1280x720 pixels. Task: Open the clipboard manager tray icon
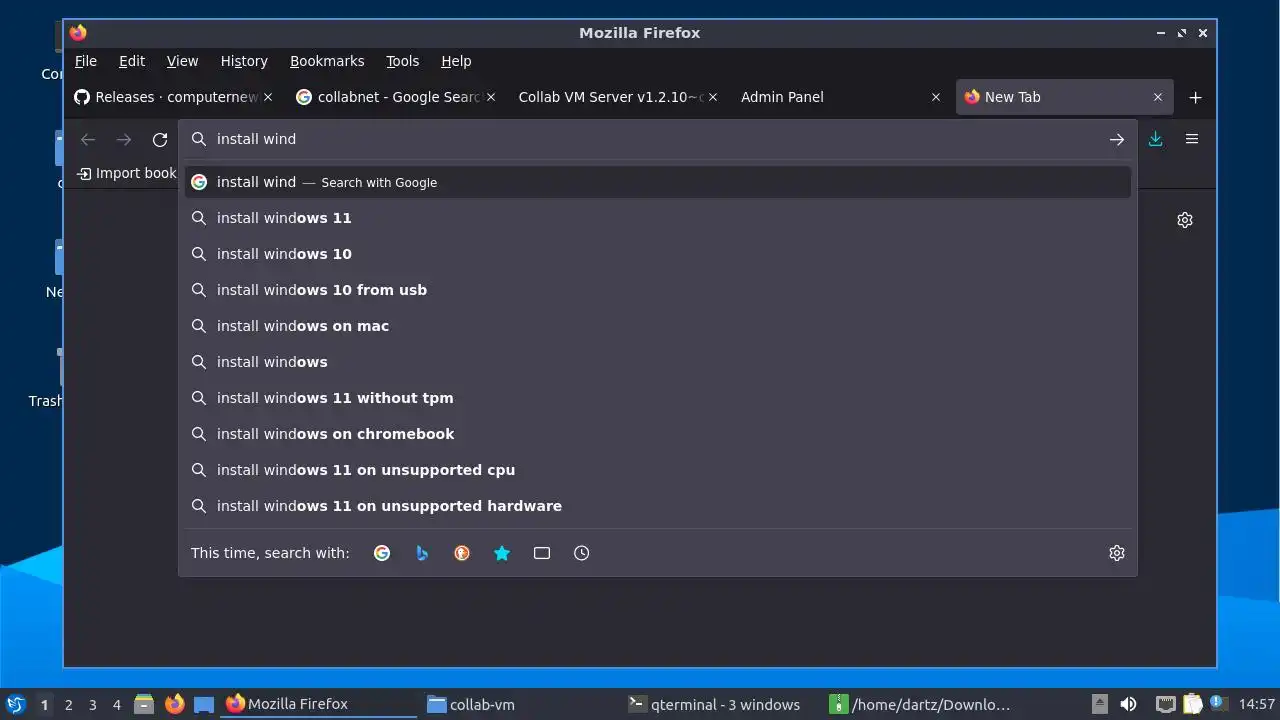(x=1192, y=704)
